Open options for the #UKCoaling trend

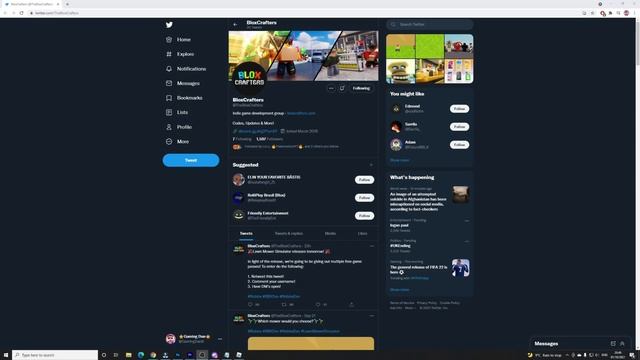click(x=467, y=241)
